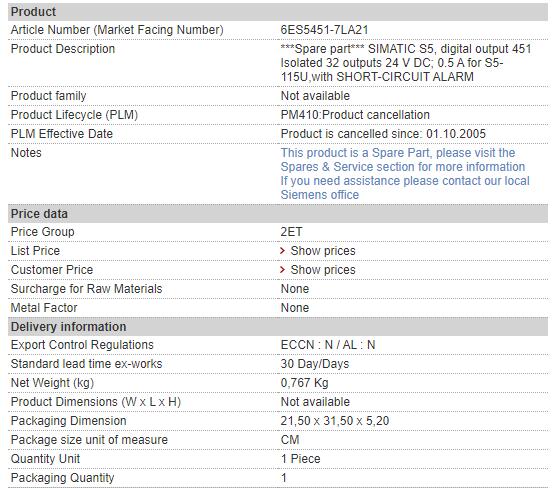
Task: Click the Price data section header
Action: tap(278, 214)
